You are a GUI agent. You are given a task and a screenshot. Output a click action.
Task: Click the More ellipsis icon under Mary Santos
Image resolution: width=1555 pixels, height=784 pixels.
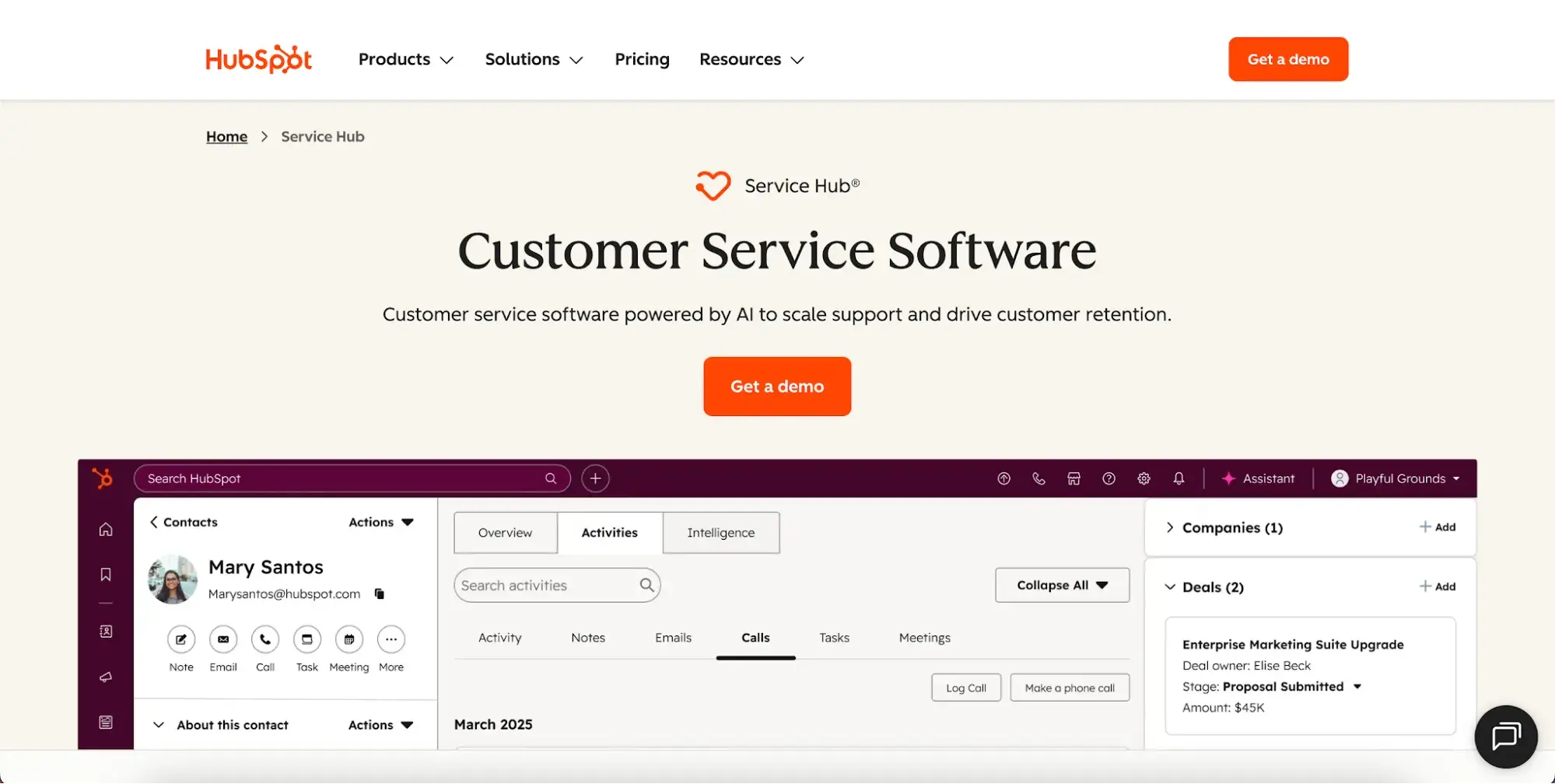391,639
